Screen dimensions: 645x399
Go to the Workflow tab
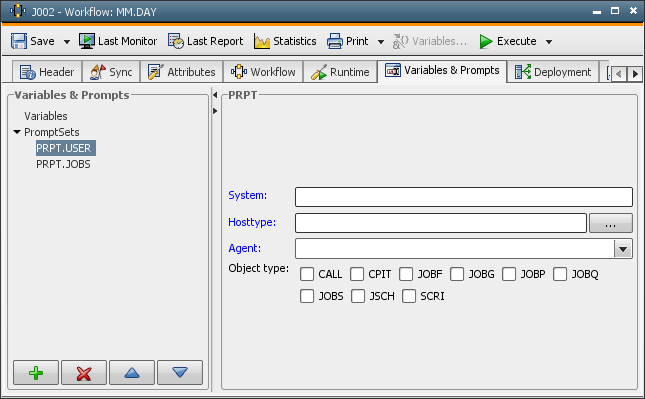263,72
